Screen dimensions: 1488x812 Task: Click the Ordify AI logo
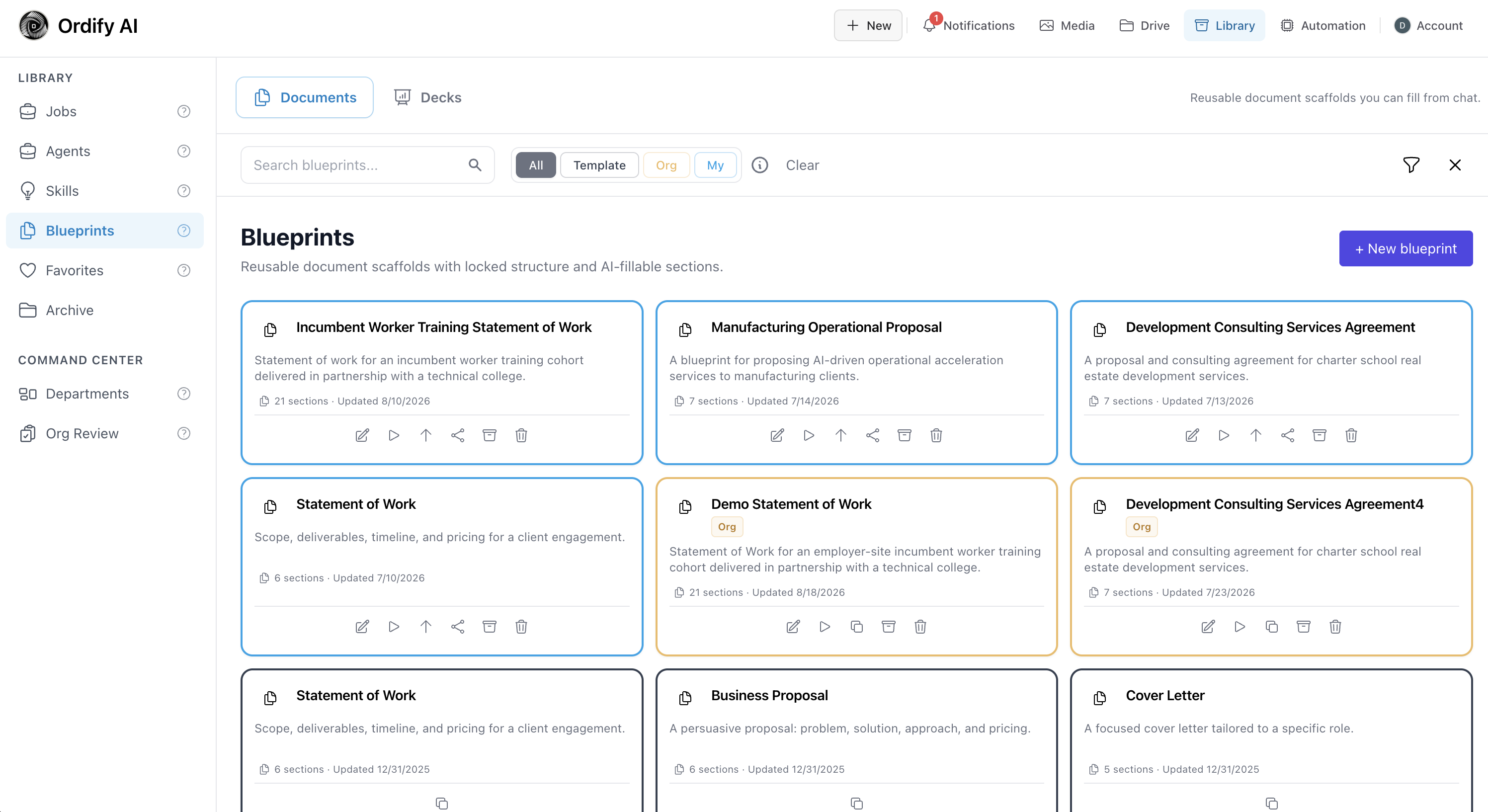point(78,25)
